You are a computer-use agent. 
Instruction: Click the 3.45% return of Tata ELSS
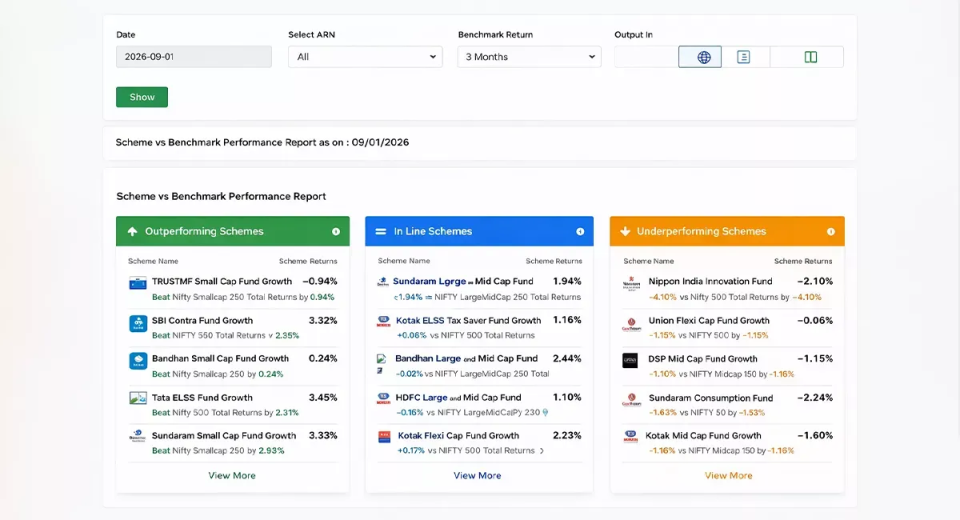323,398
